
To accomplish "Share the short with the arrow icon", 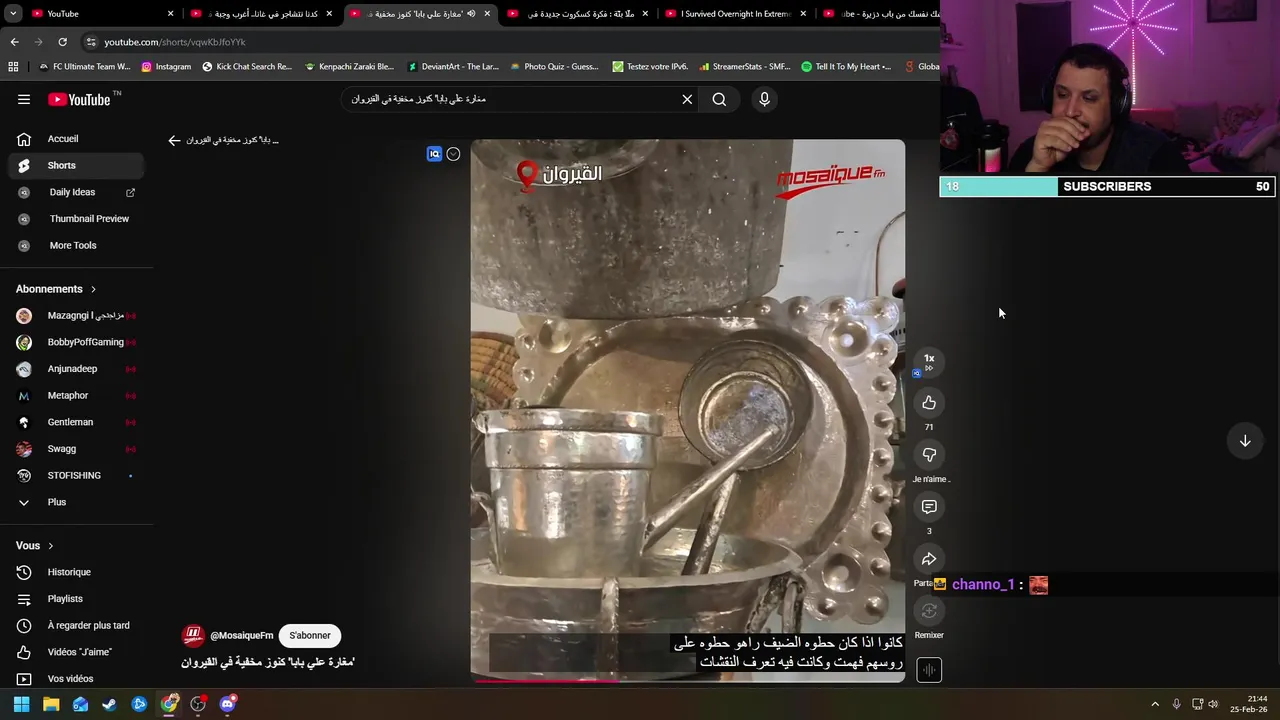I will tap(929, 559).
